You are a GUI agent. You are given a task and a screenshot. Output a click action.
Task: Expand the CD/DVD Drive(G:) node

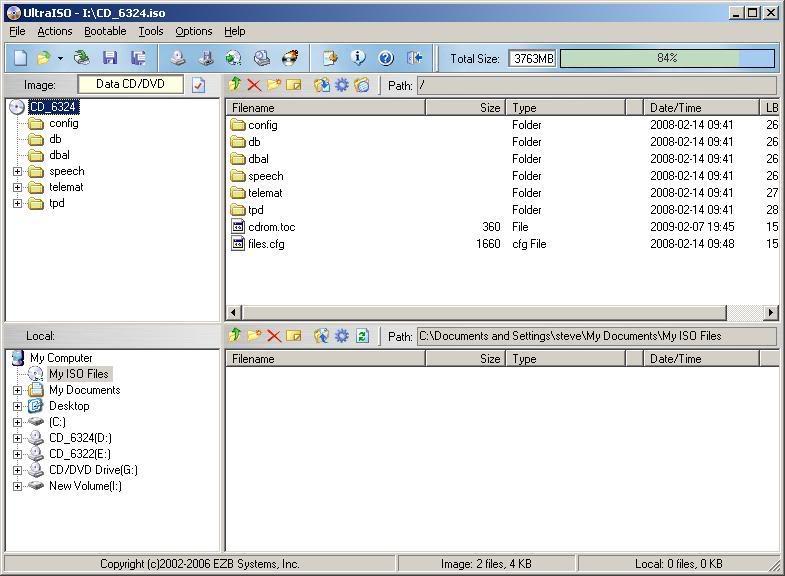pyautogui.click(x=18, y=470)
